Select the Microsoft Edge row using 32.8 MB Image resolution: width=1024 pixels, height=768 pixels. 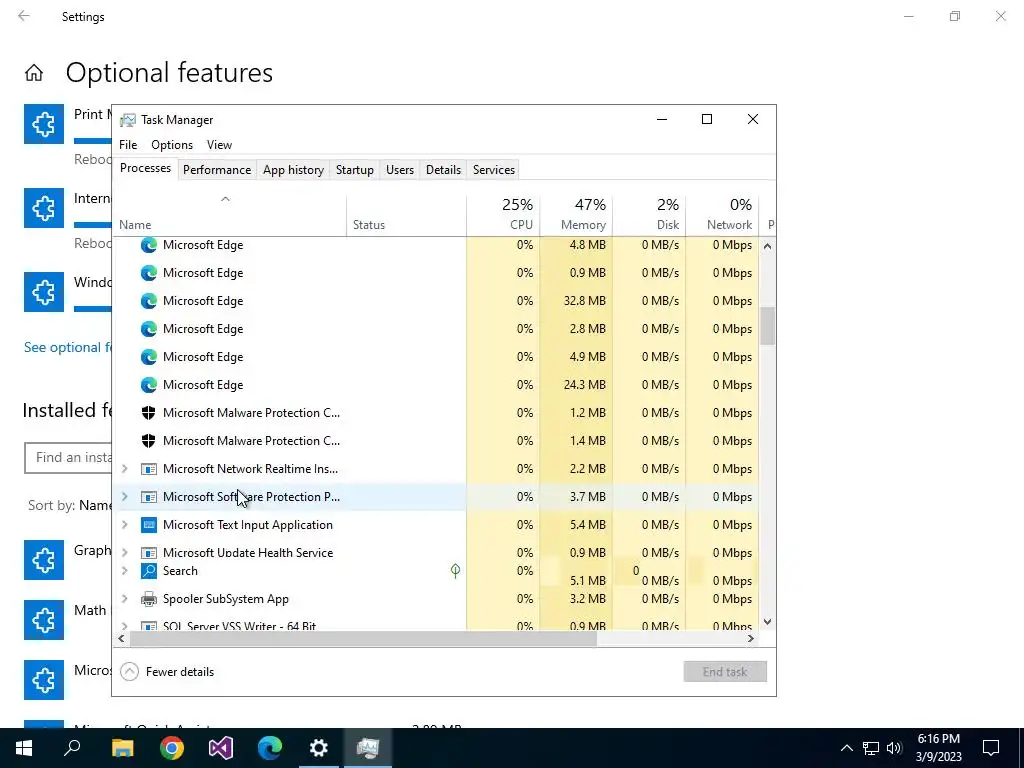[x=436, y=301]
